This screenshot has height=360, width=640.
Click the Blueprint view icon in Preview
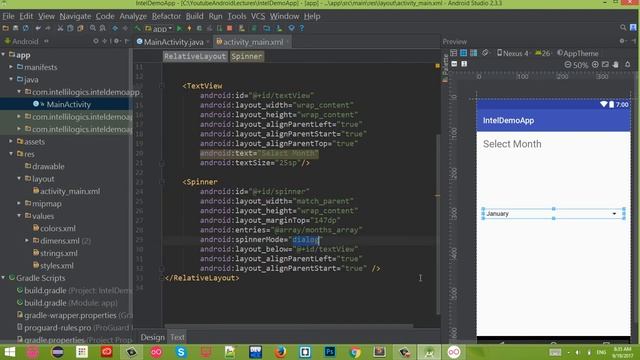tap(463, 53)
